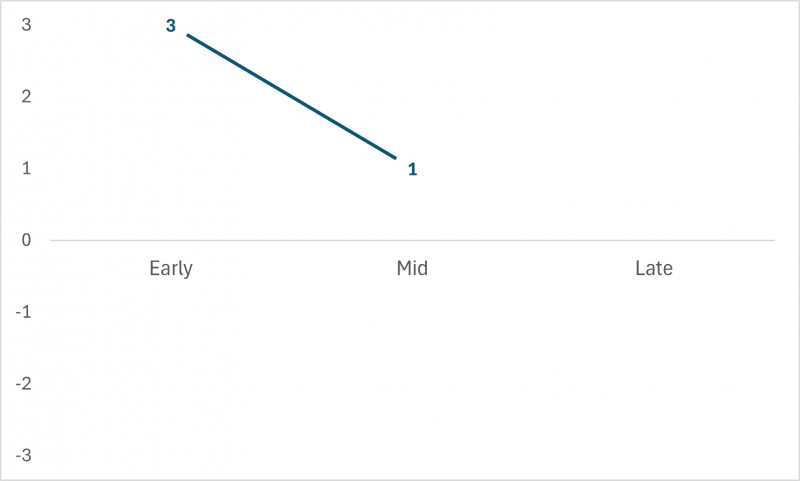Image resolution: width=800 pixels, height=481 pixels.
Task: Select the chart's right outer border
Action: click(798, 240)
